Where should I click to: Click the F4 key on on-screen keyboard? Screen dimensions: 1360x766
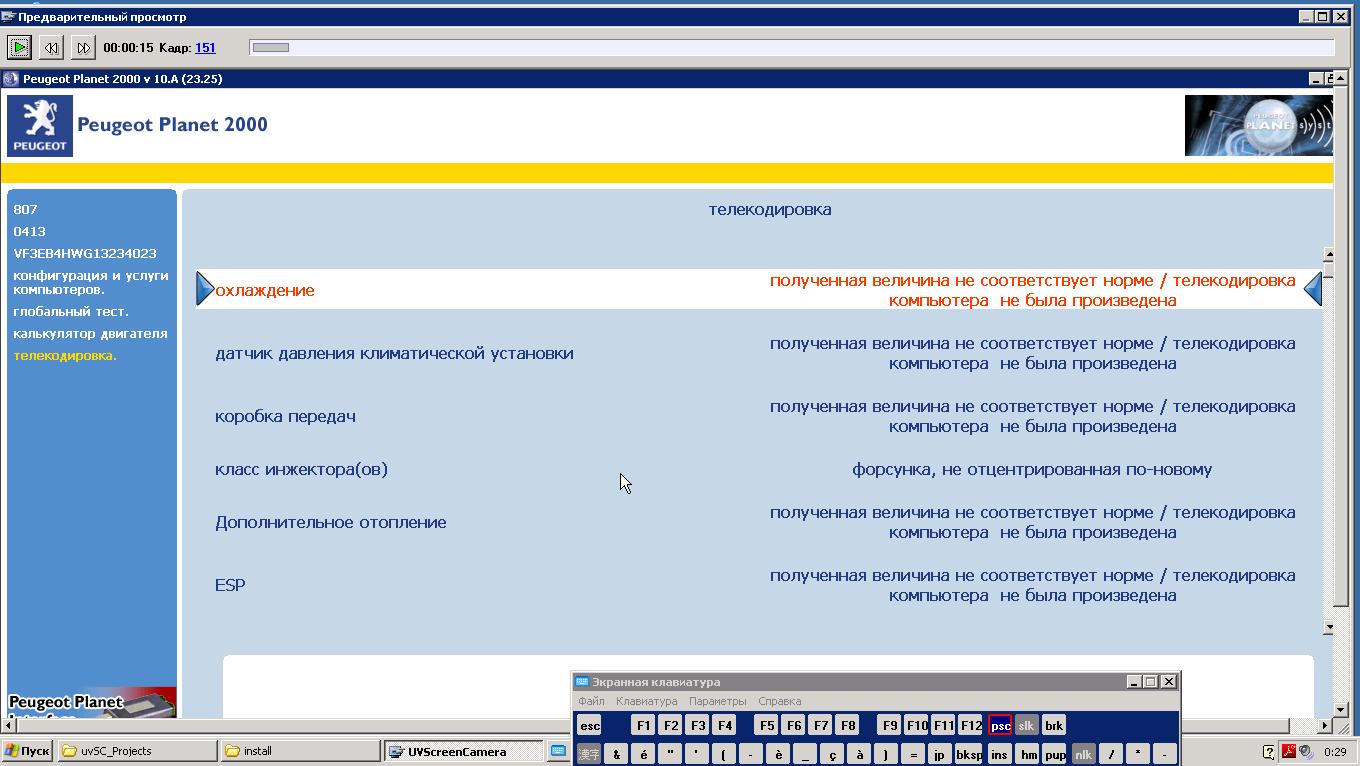[724, 725]
